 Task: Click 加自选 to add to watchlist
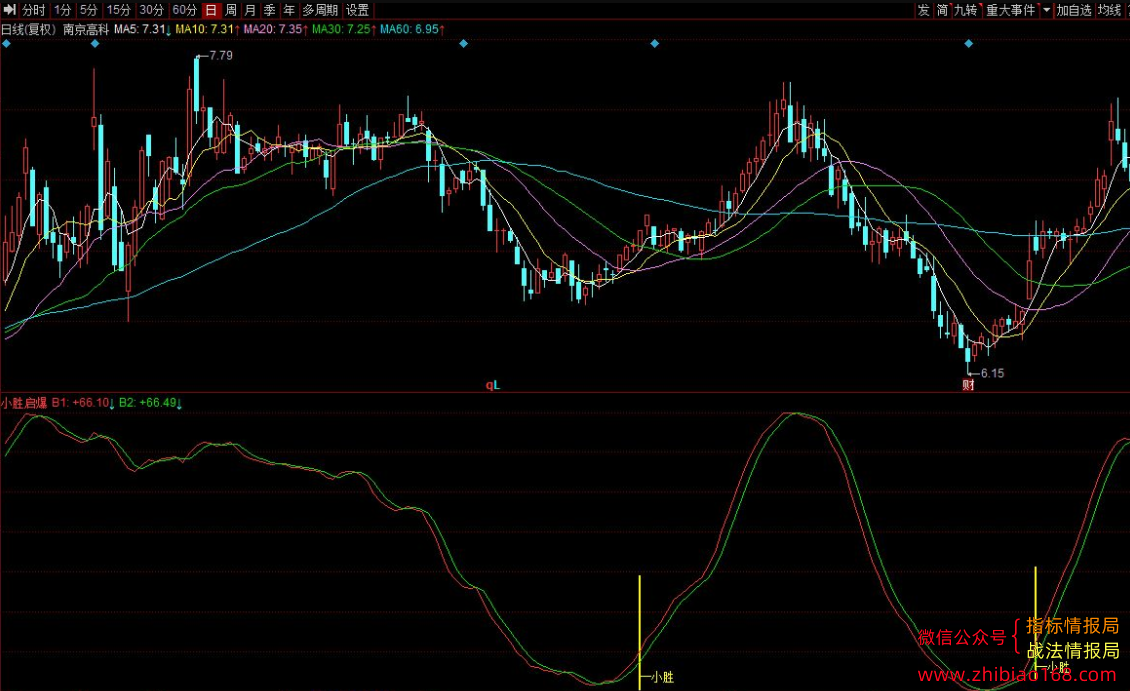tap(1074, 10)
